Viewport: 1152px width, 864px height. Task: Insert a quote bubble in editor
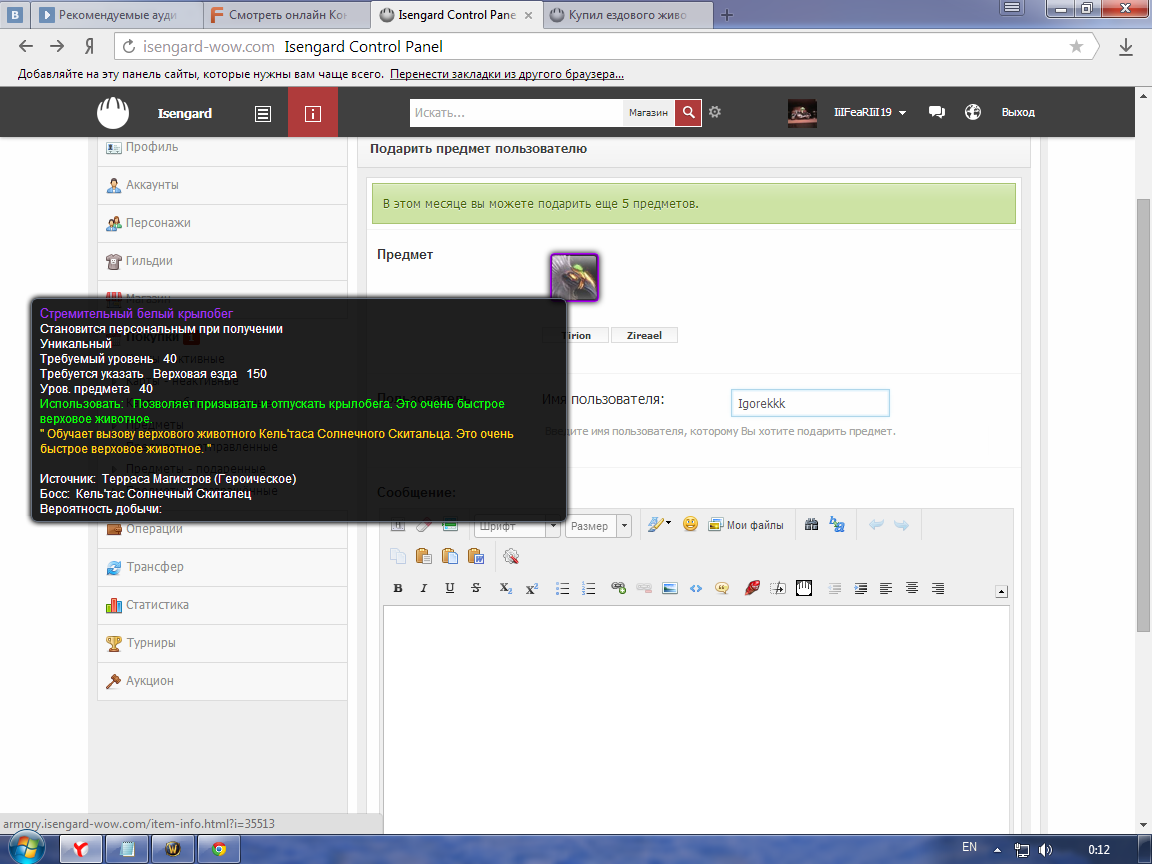[722, 588]
